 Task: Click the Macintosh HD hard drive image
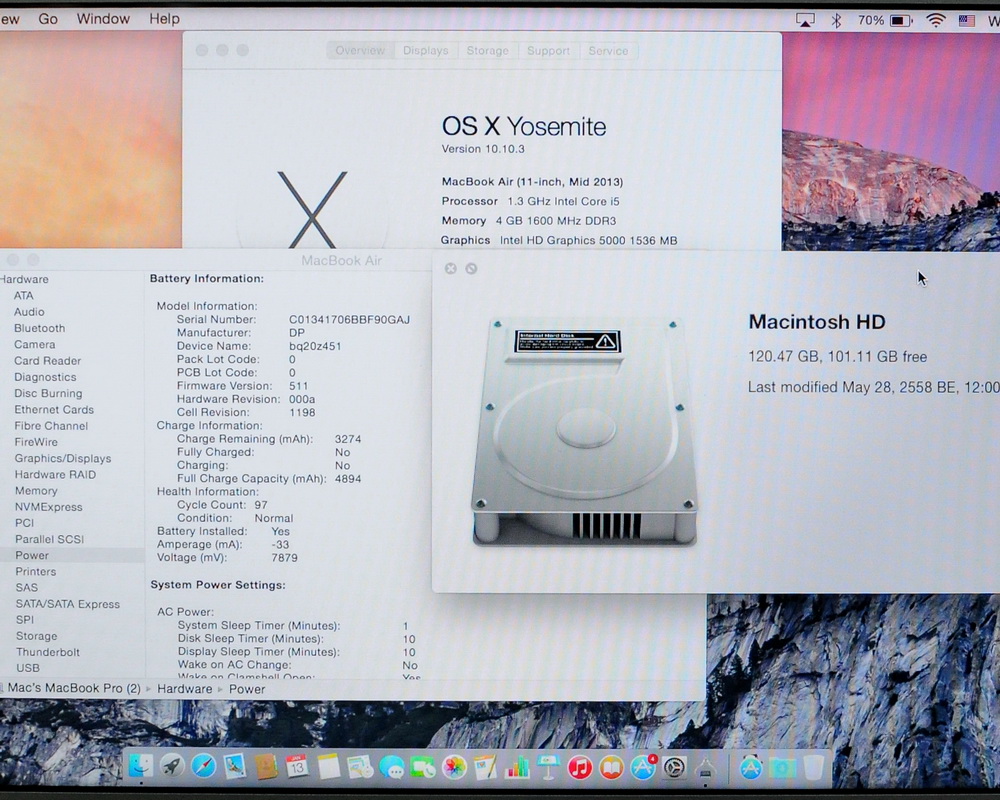click(584, 432)
